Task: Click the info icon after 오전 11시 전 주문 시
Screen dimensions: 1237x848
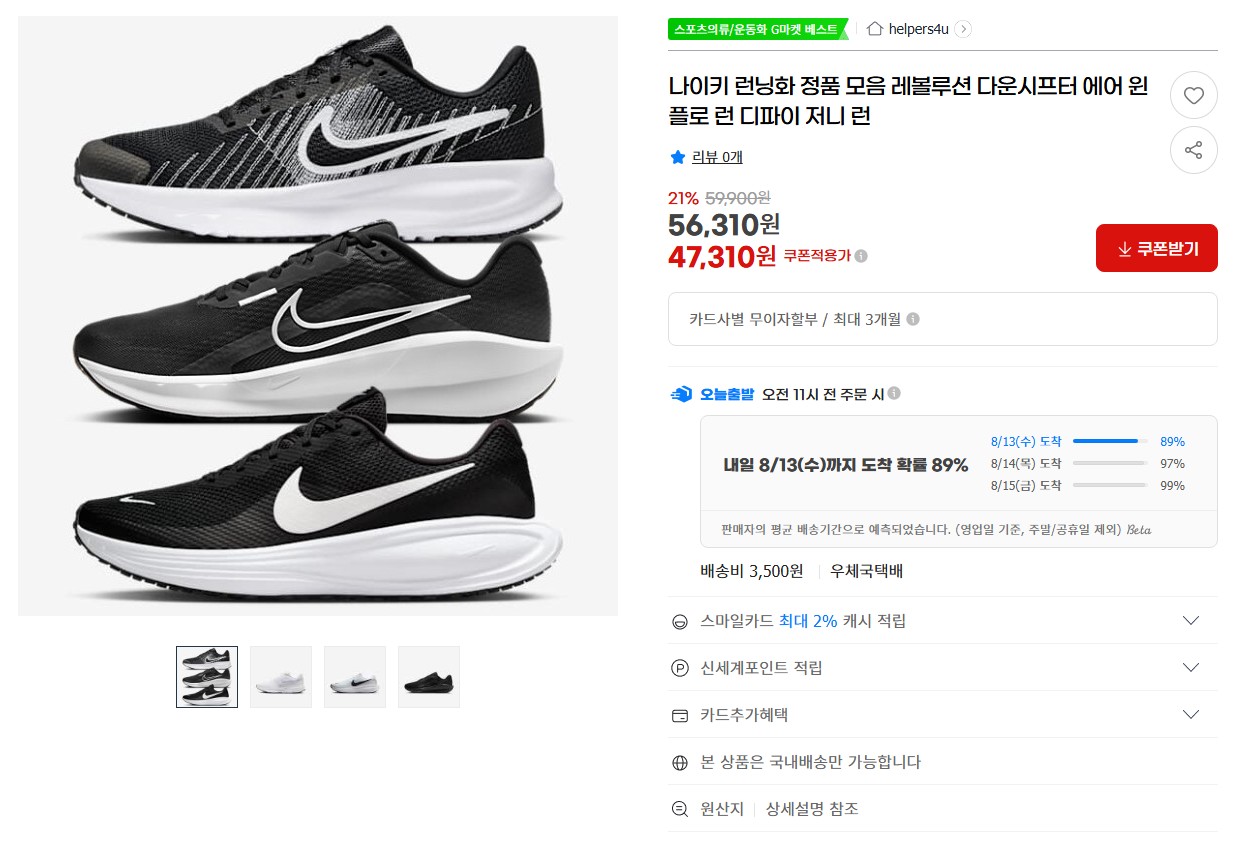Action: tap(894, 394)
